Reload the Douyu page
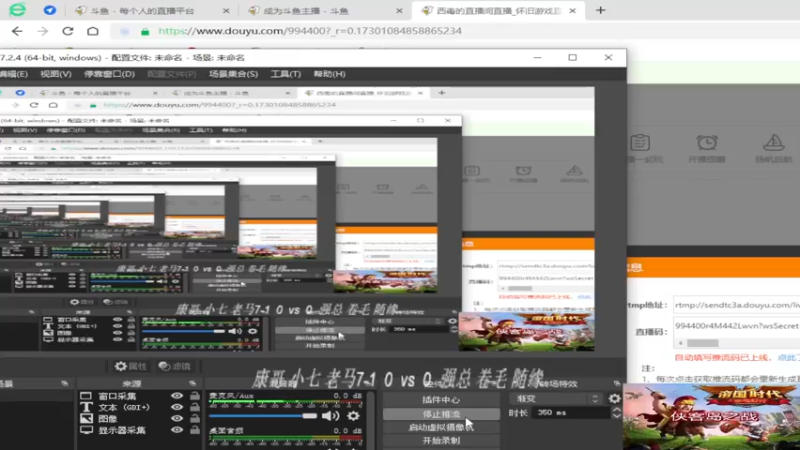Screen dimensions: 800x450 click(67, 31)
